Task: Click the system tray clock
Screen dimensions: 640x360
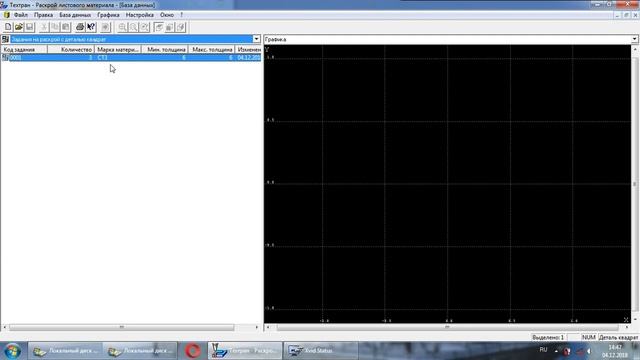Action: pyautogui.click(x=615, y=351)
